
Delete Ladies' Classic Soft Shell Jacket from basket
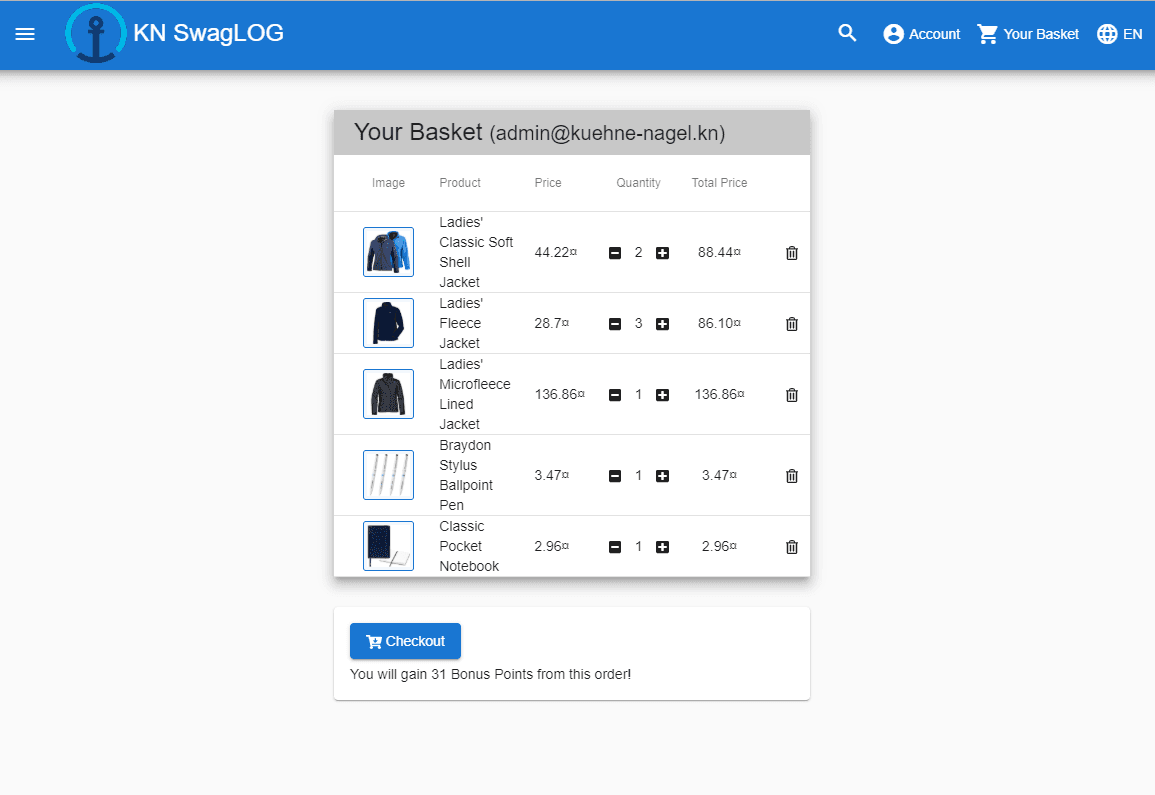(x=792, y=253)
